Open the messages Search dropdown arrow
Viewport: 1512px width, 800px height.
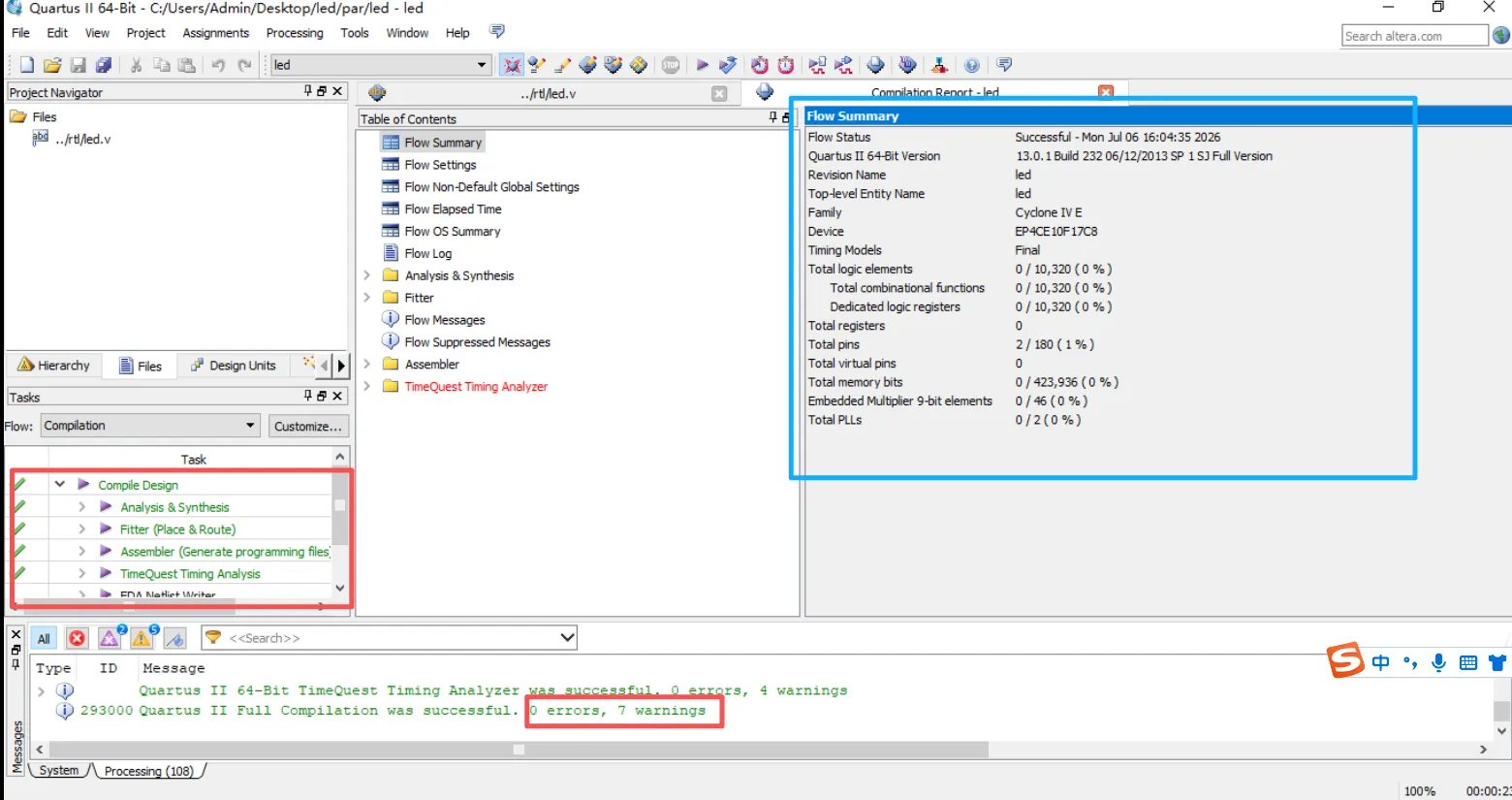pos(567,637)
